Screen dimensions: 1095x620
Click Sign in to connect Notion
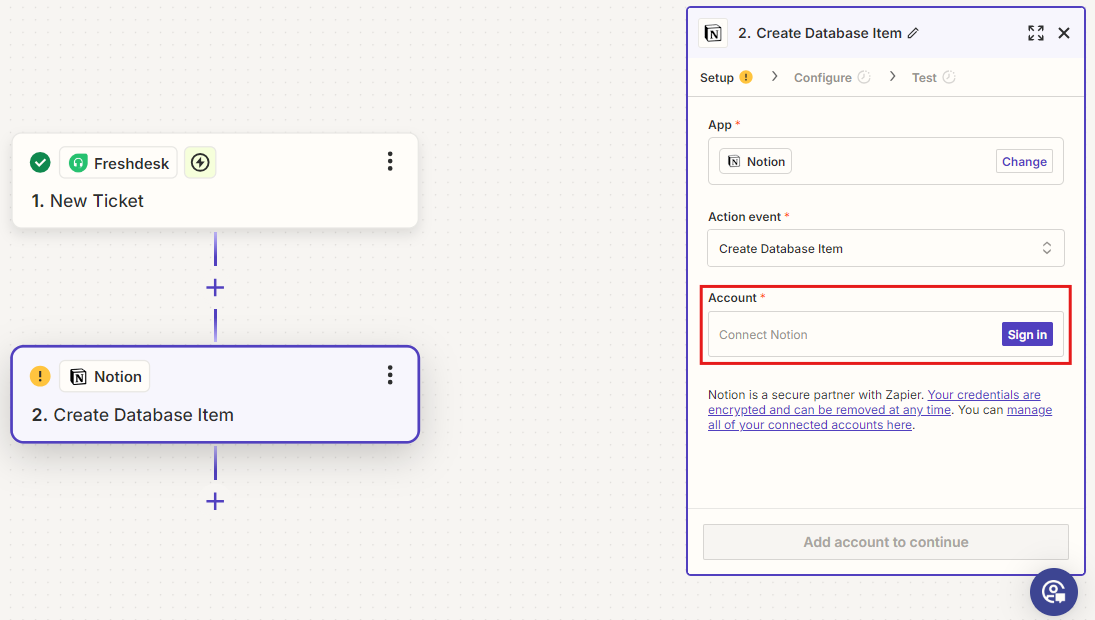click(1027, 334)
